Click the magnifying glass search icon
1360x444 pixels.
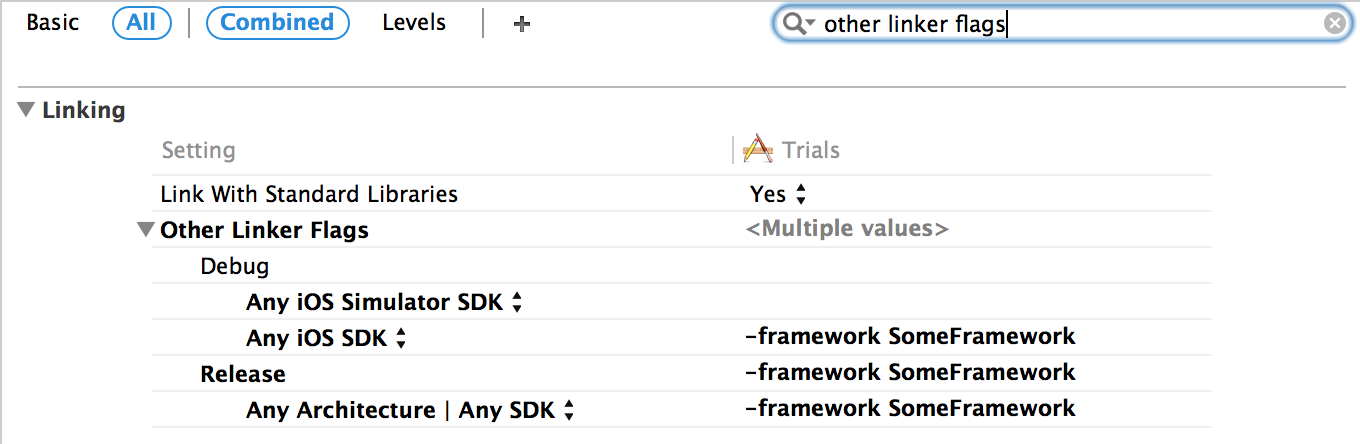pos(797,24)
